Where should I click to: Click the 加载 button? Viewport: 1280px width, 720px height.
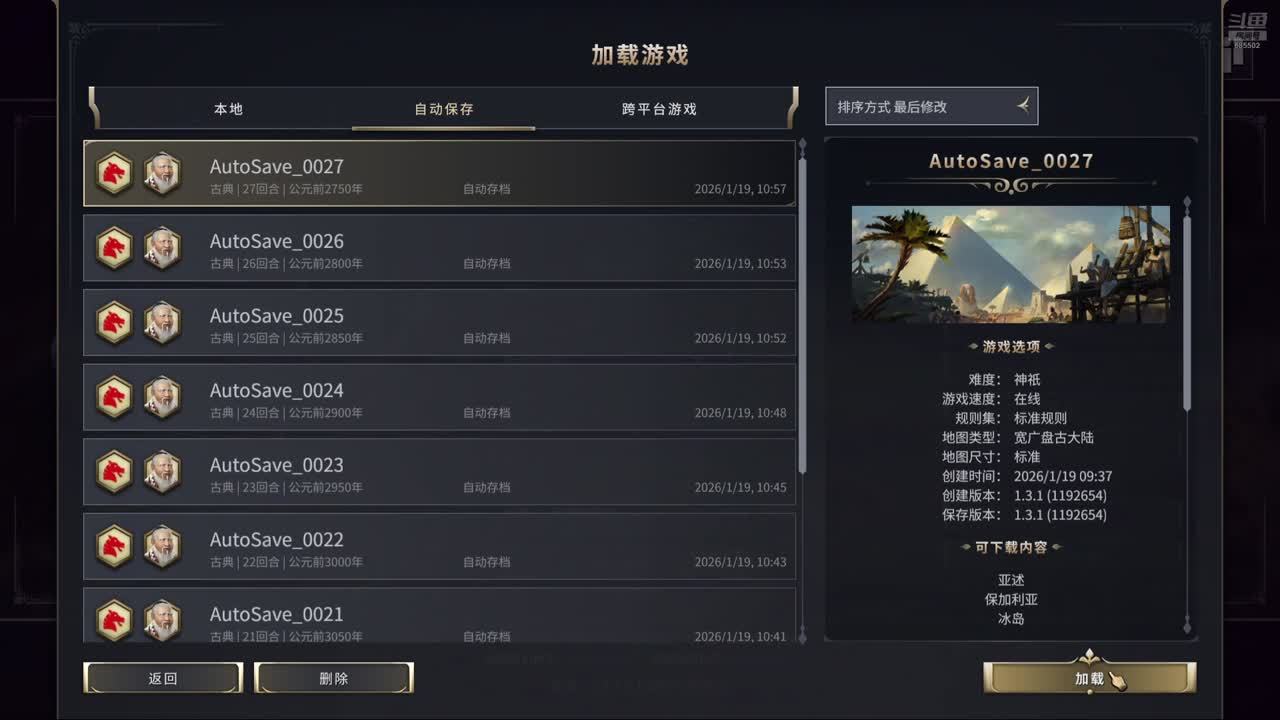1089,678
